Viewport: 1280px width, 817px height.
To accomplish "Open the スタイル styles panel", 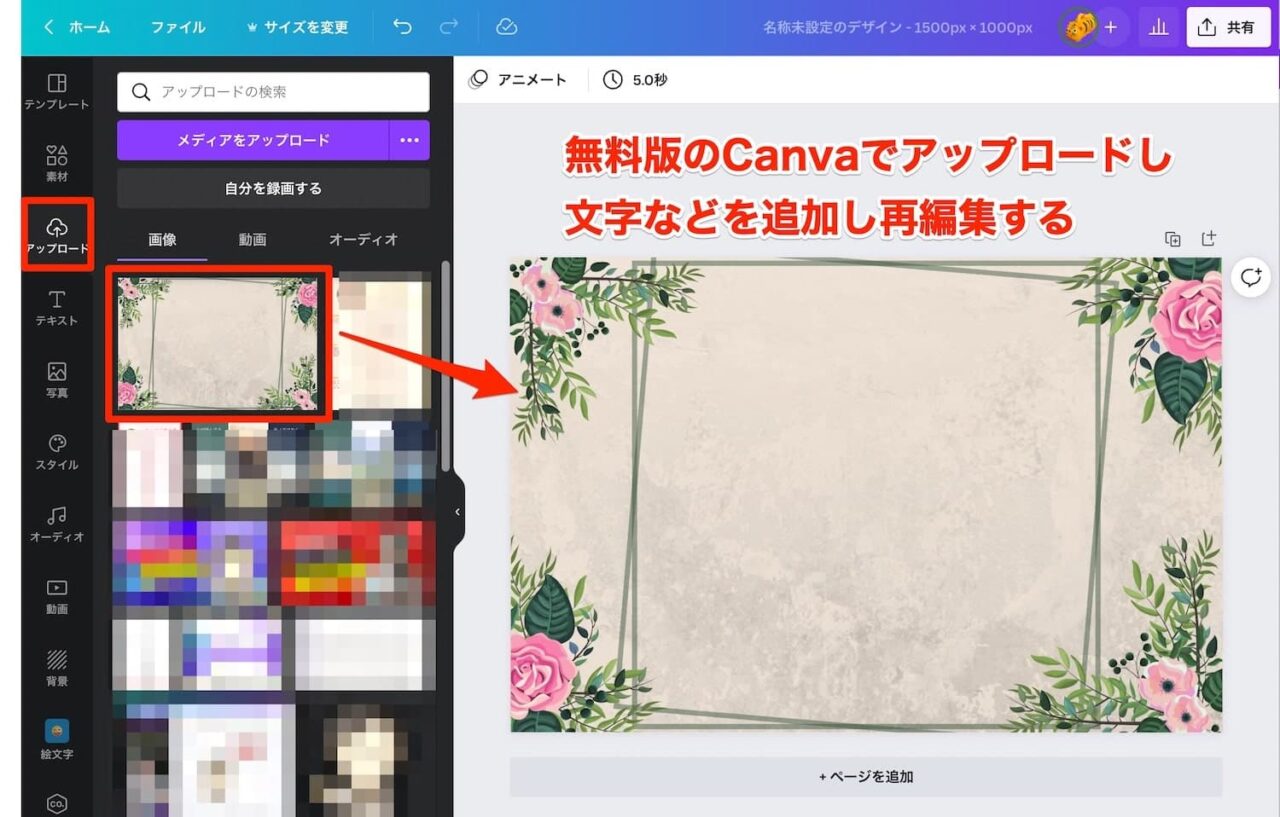I will click(57, 451).
